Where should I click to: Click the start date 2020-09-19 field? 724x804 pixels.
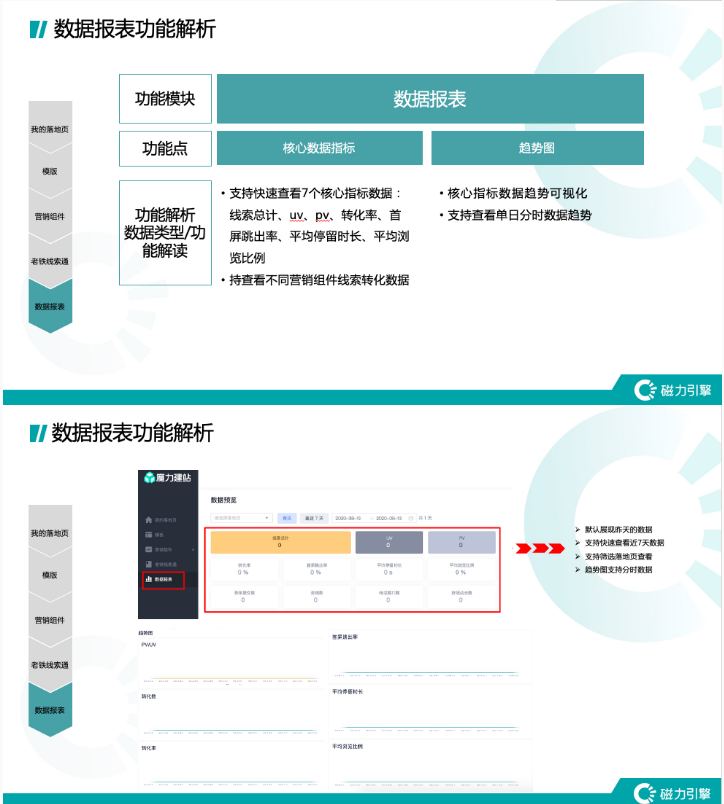(348, 518)
